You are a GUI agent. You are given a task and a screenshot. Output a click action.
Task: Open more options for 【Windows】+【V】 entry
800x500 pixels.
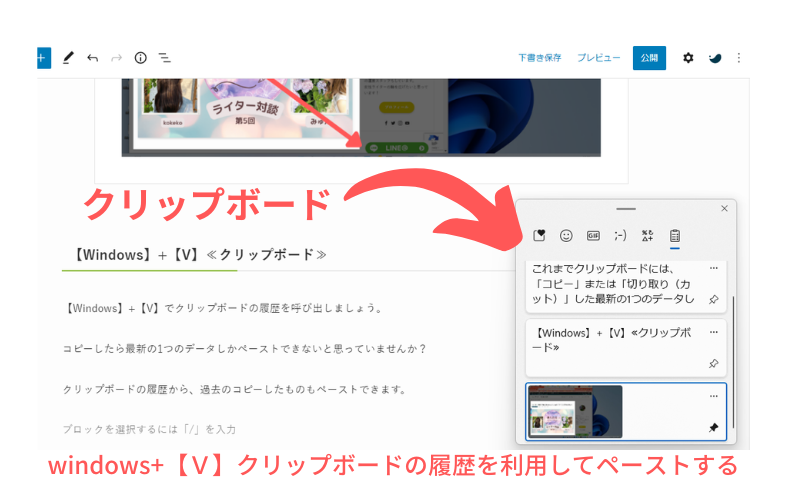tap(714, 332)
